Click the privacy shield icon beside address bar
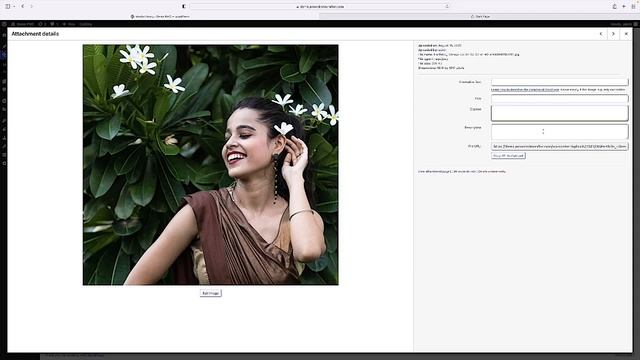640x360 pixels. 184,6
